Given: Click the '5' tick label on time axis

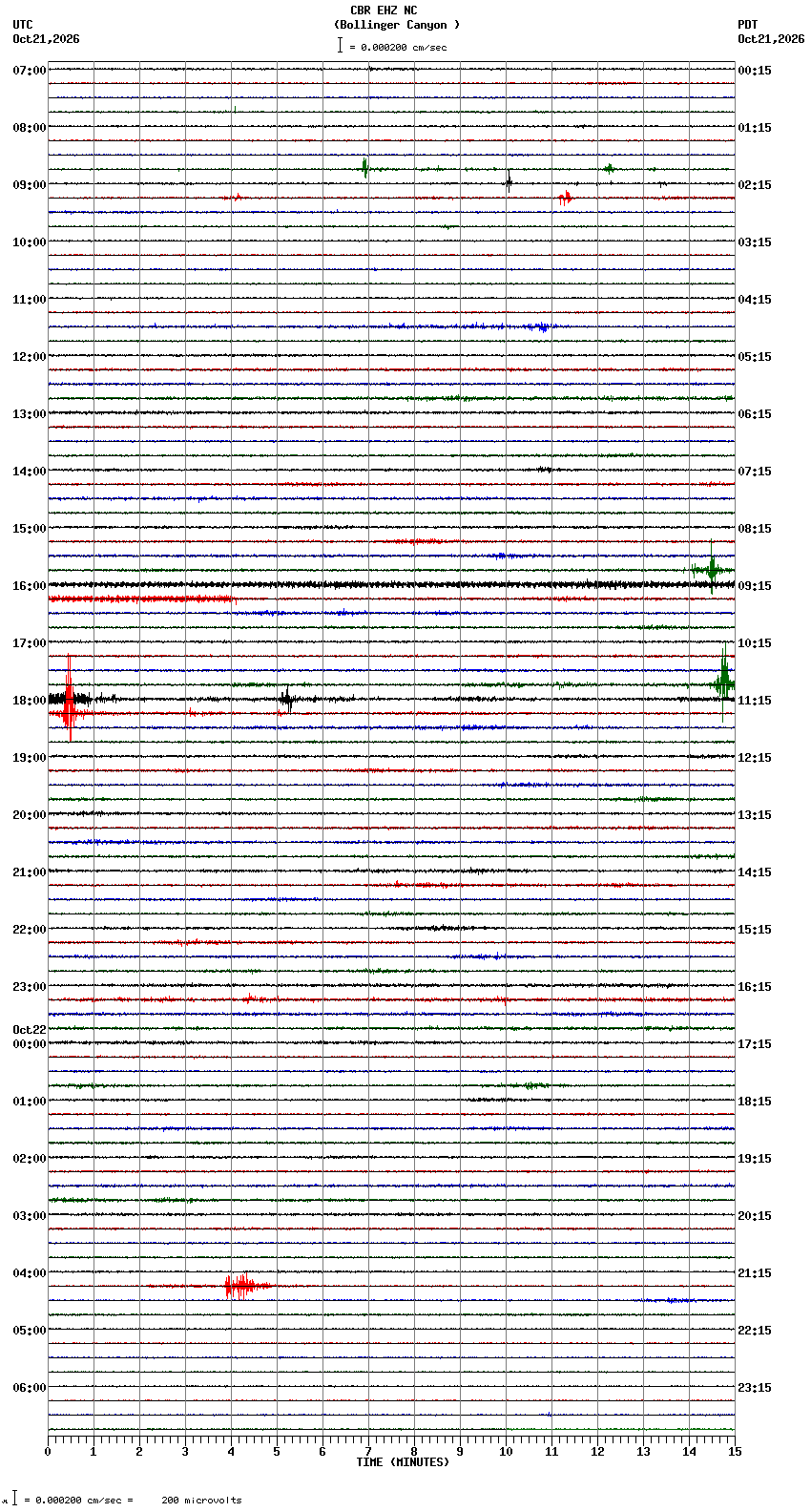Looking at the screenshot, I should (277, 1452).
